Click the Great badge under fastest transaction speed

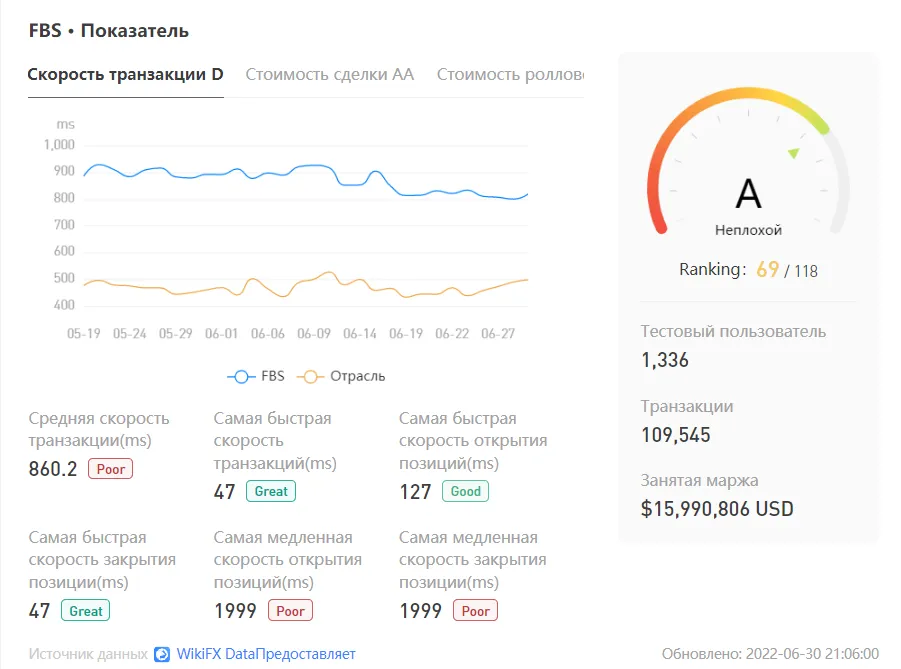[271, 491]
